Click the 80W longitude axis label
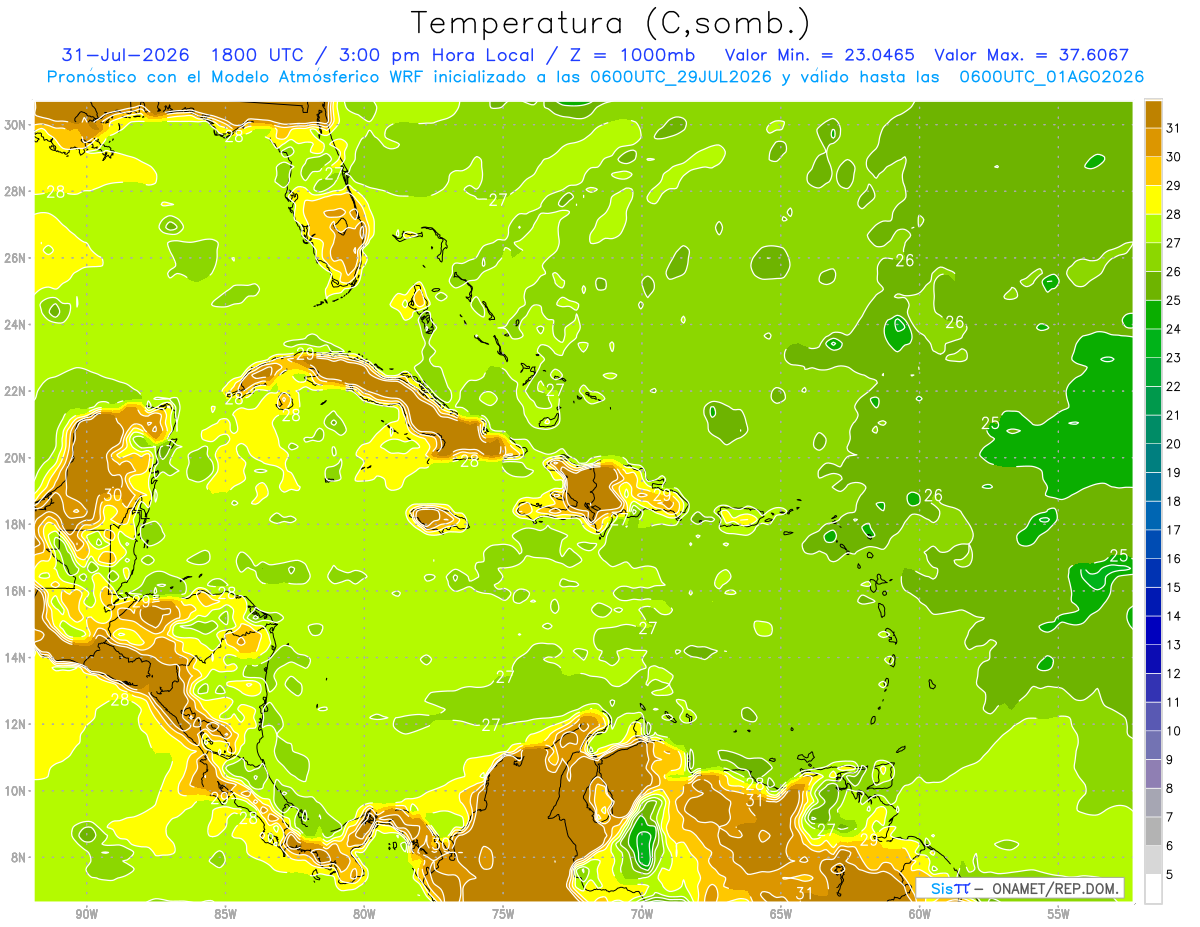 click(365, 914)
